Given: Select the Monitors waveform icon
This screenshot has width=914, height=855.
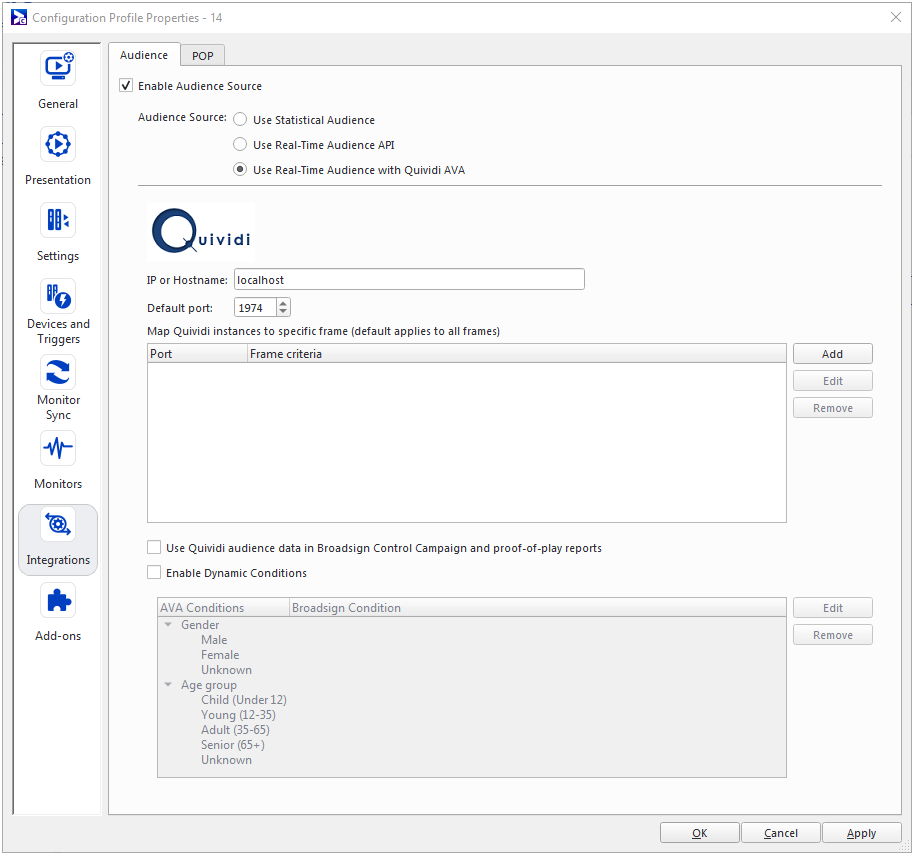Looking at the screenshot, I should 58,448.
